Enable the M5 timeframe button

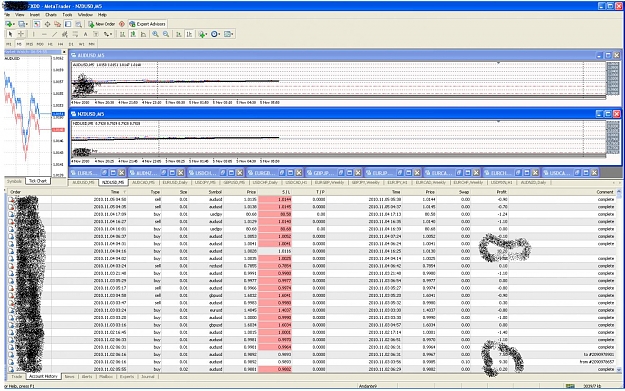pyautogui.click(x=19, y=44)
